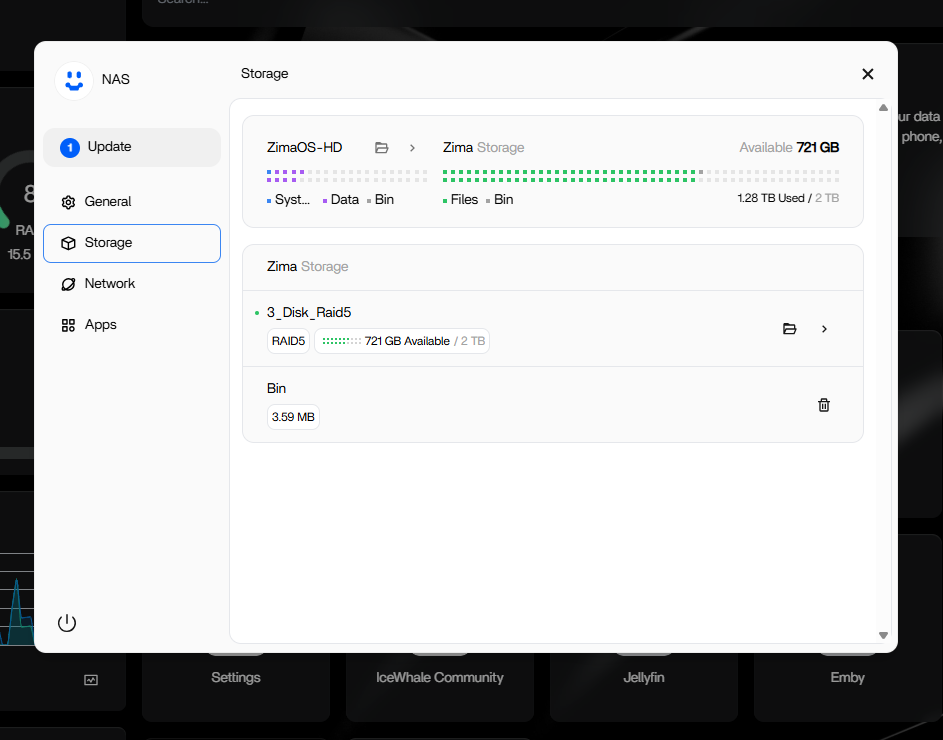Click the power icon in sidebar
The height and width of the screenshot is (740, 943).
[x=67, y=623]
